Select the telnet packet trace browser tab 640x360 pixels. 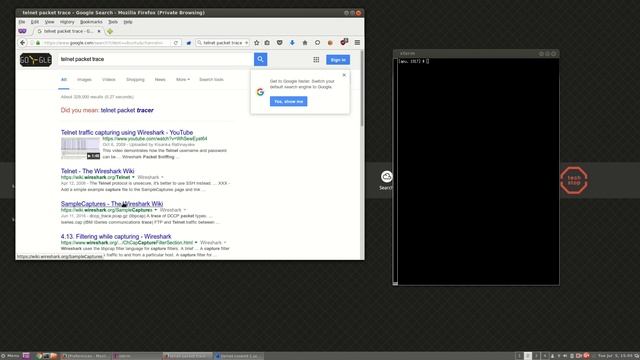(68, 31)
